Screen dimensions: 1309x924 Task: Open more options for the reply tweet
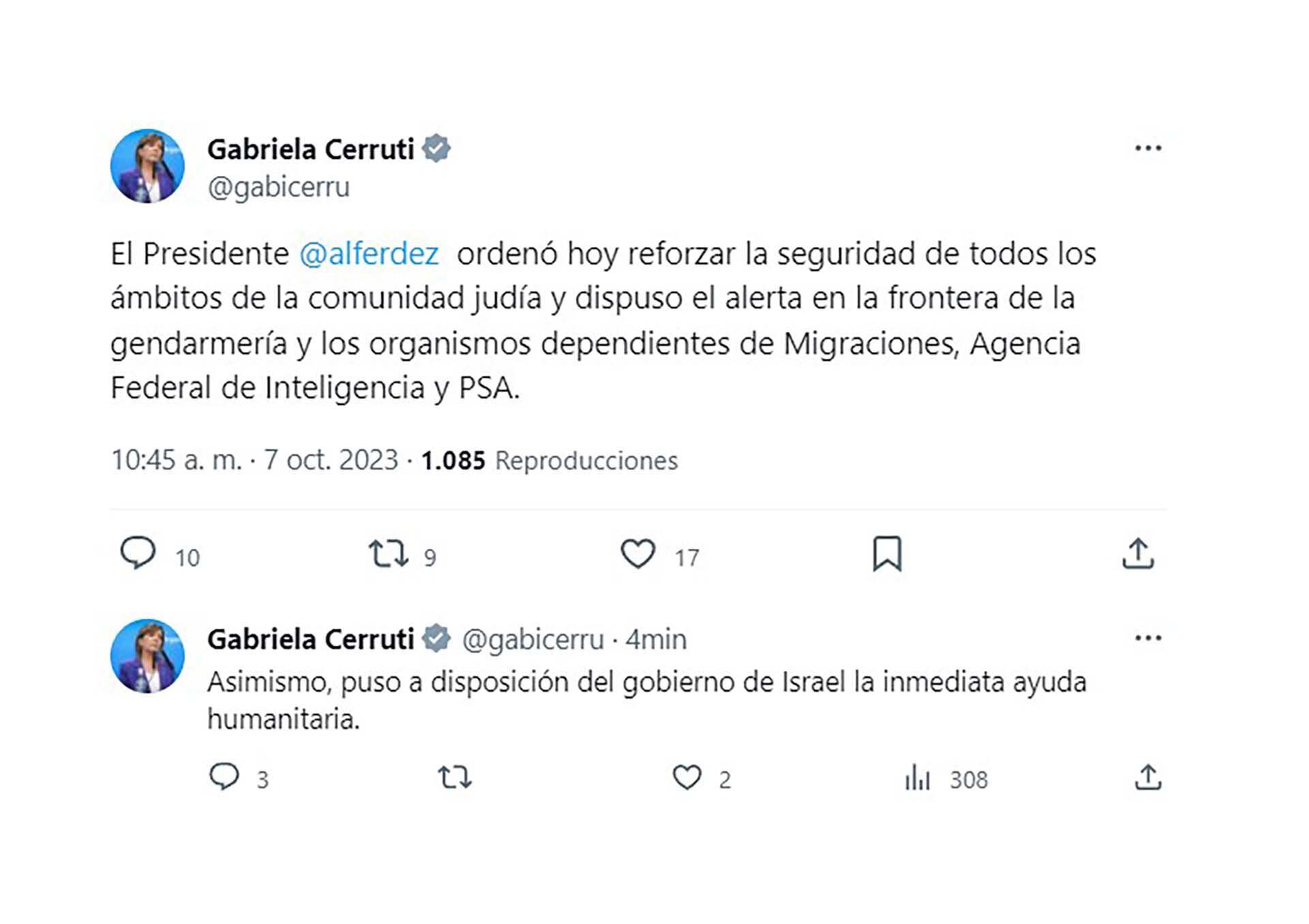[x=1148, y=638]
